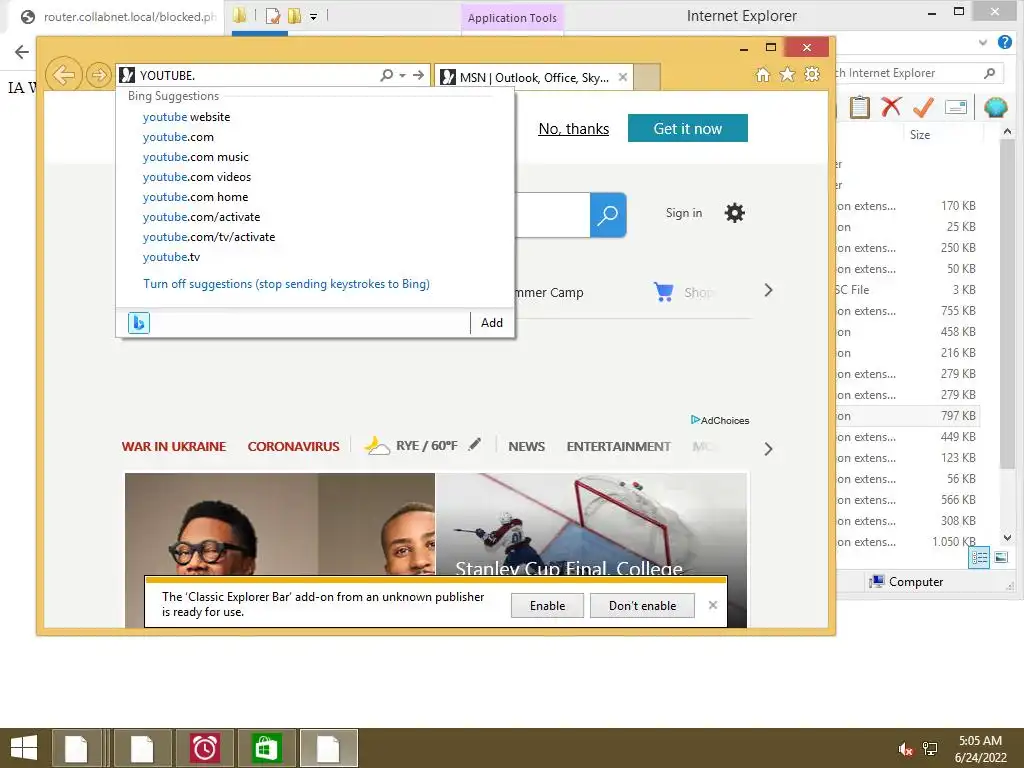Click the IE back navigation button
Screen dimensions: 1024x768
click(x=63, y=75)
